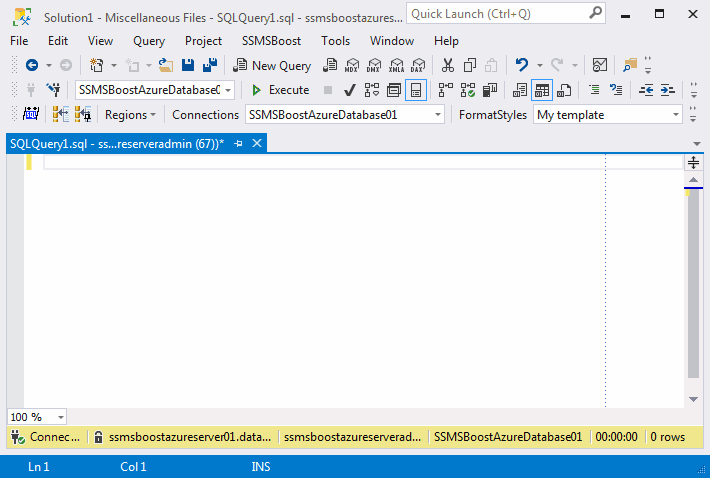The width and height of the screenshot is (710, 478).
Task: Click the New Project icon
Action: pyautogui.click(x=96, y=65)
